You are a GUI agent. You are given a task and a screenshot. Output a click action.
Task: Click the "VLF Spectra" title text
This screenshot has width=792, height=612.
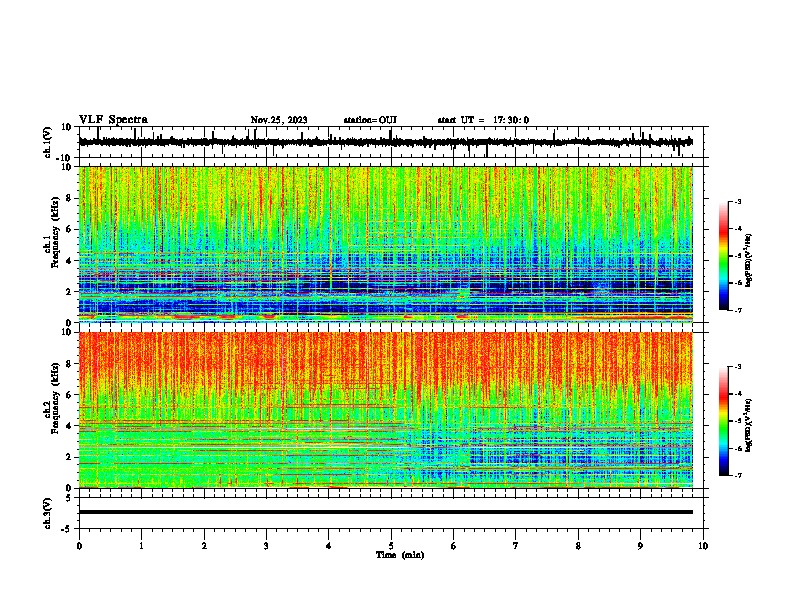point(113,120)
